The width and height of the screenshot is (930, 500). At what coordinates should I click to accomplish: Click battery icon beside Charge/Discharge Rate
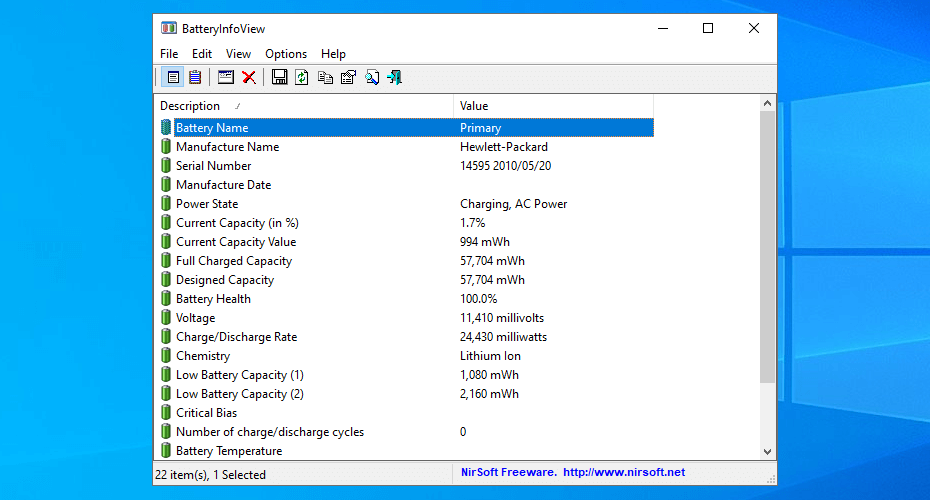166,336
